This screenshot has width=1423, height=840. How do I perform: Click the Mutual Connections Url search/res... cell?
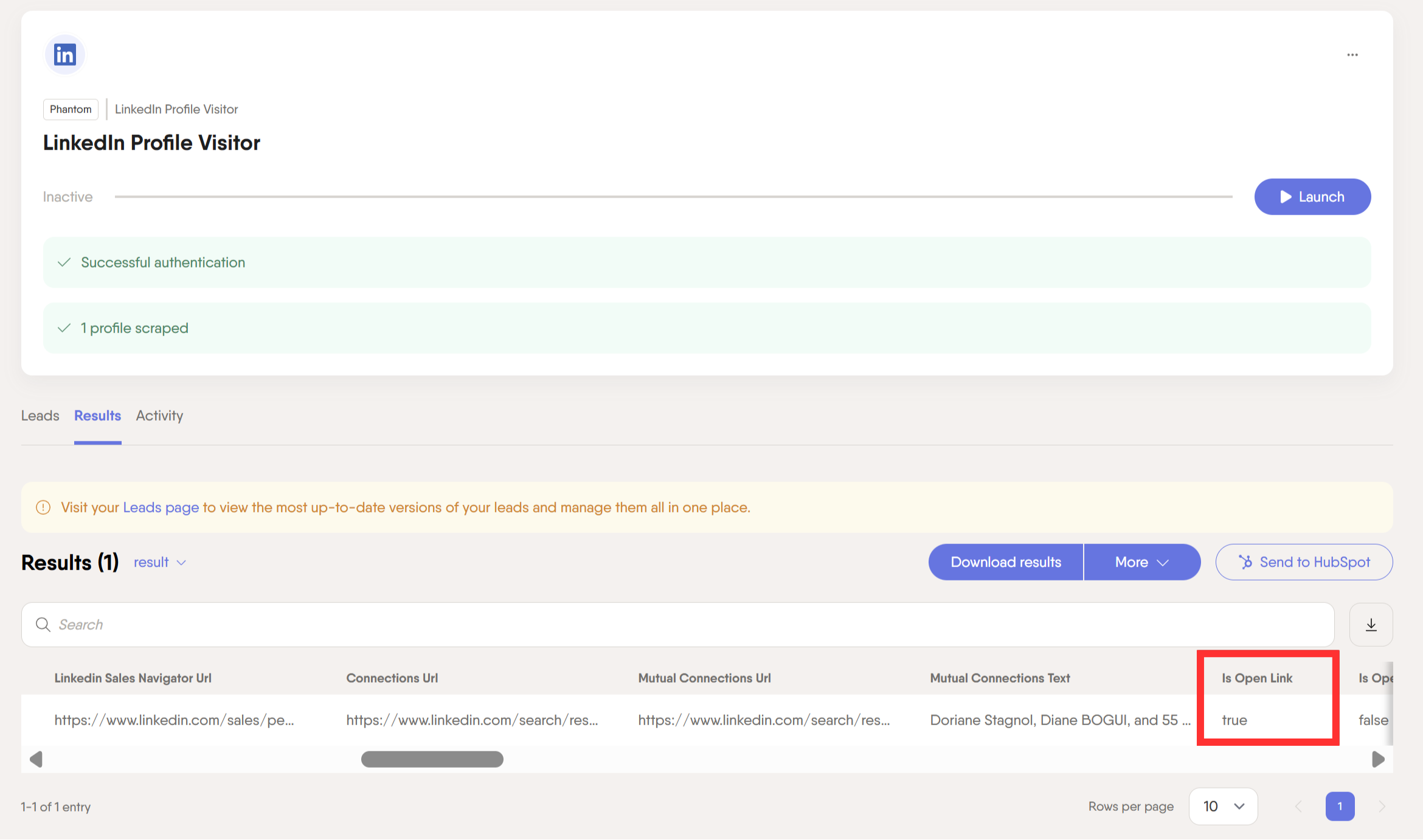(x=764, y=720)
